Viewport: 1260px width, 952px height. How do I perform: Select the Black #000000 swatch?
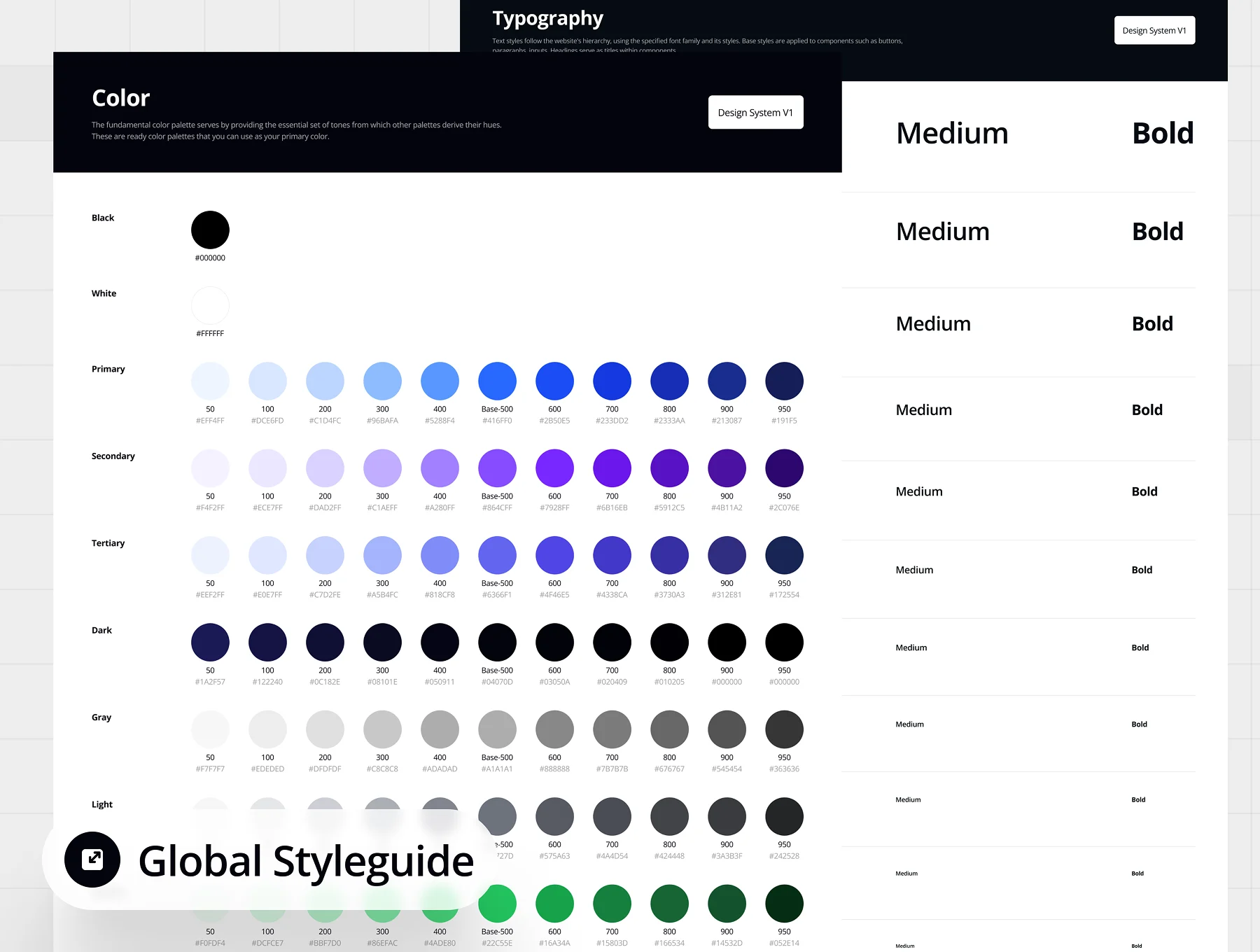pos(210,230)
